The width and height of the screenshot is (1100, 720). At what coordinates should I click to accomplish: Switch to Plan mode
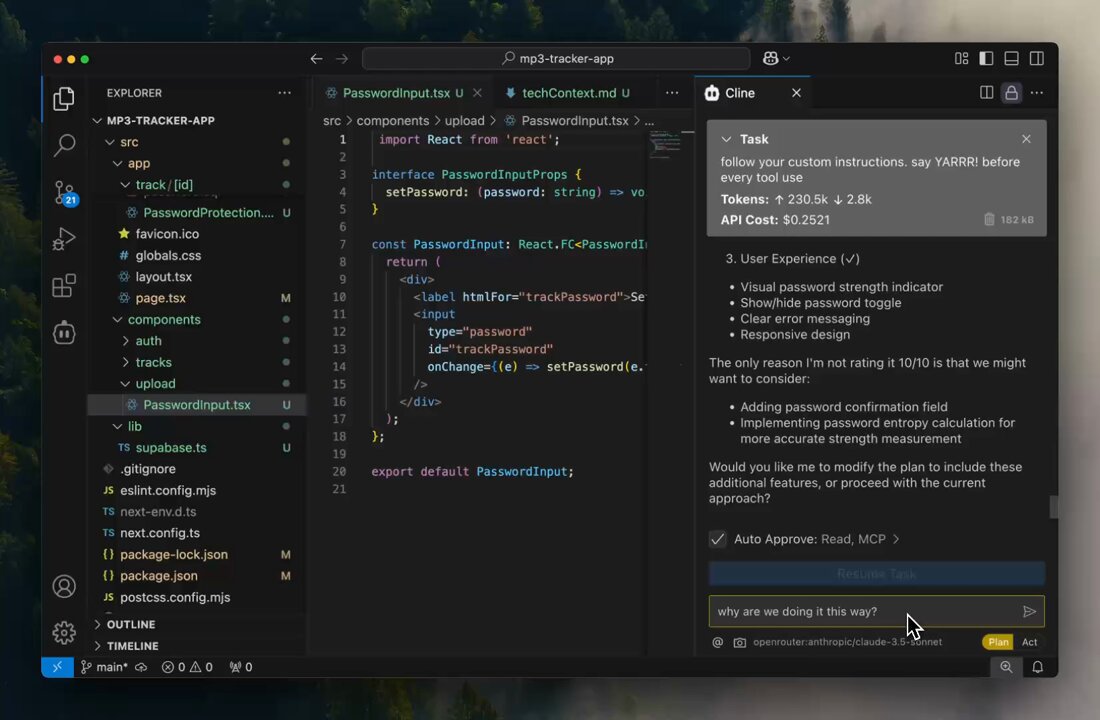coord(998,642)
